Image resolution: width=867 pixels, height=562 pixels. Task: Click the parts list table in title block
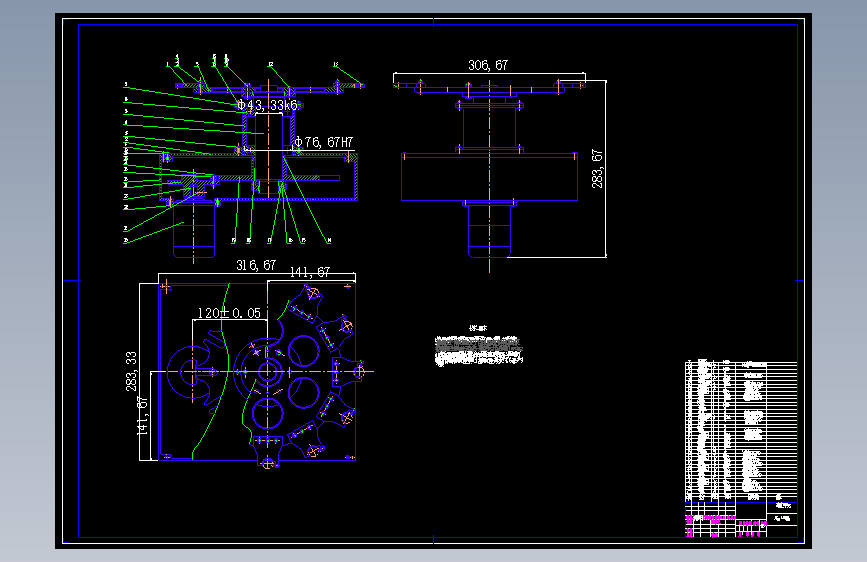pos(741,430)
